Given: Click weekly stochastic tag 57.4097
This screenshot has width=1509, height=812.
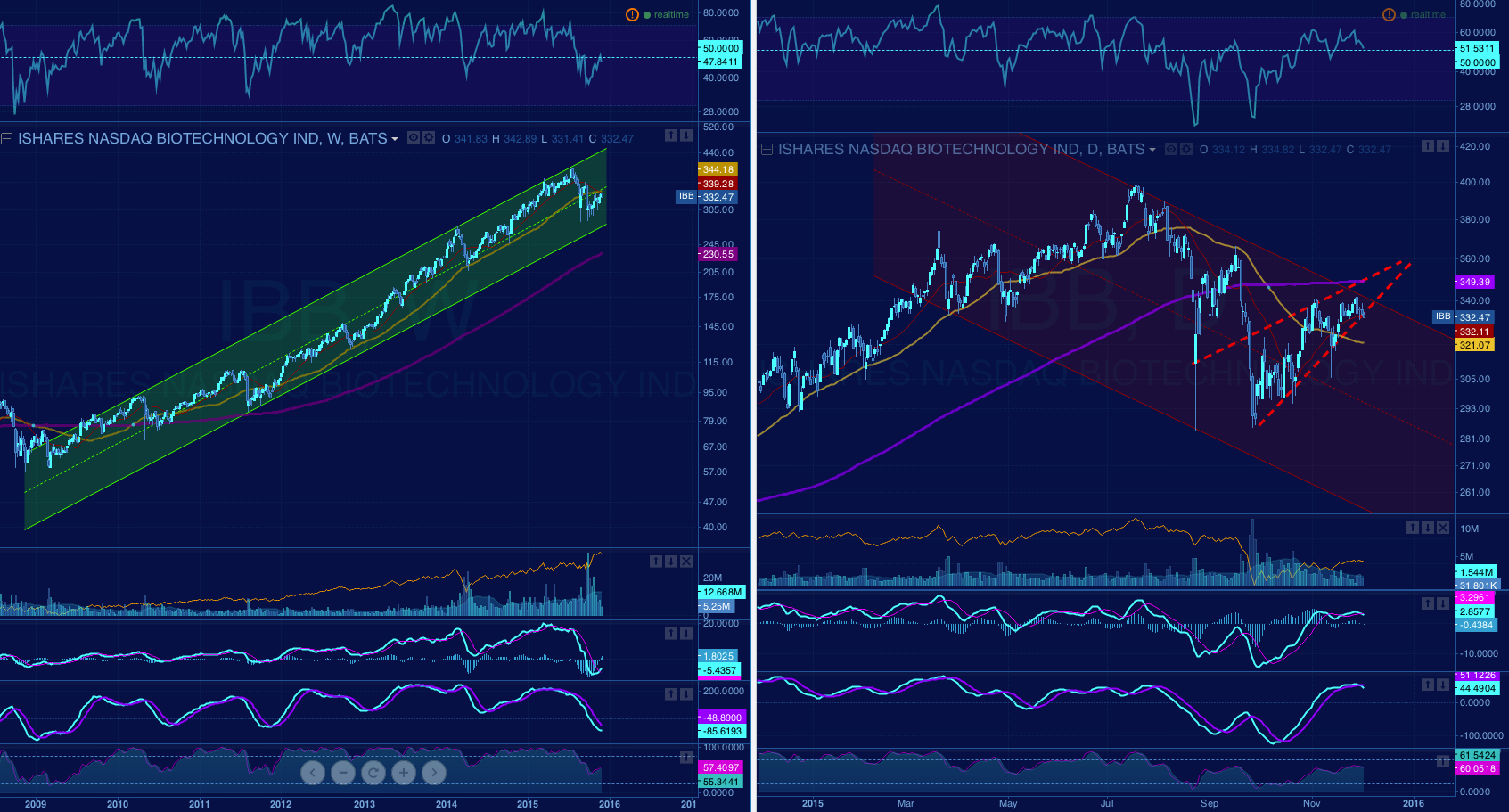Looking at the screenshot, I should [721, 767].
